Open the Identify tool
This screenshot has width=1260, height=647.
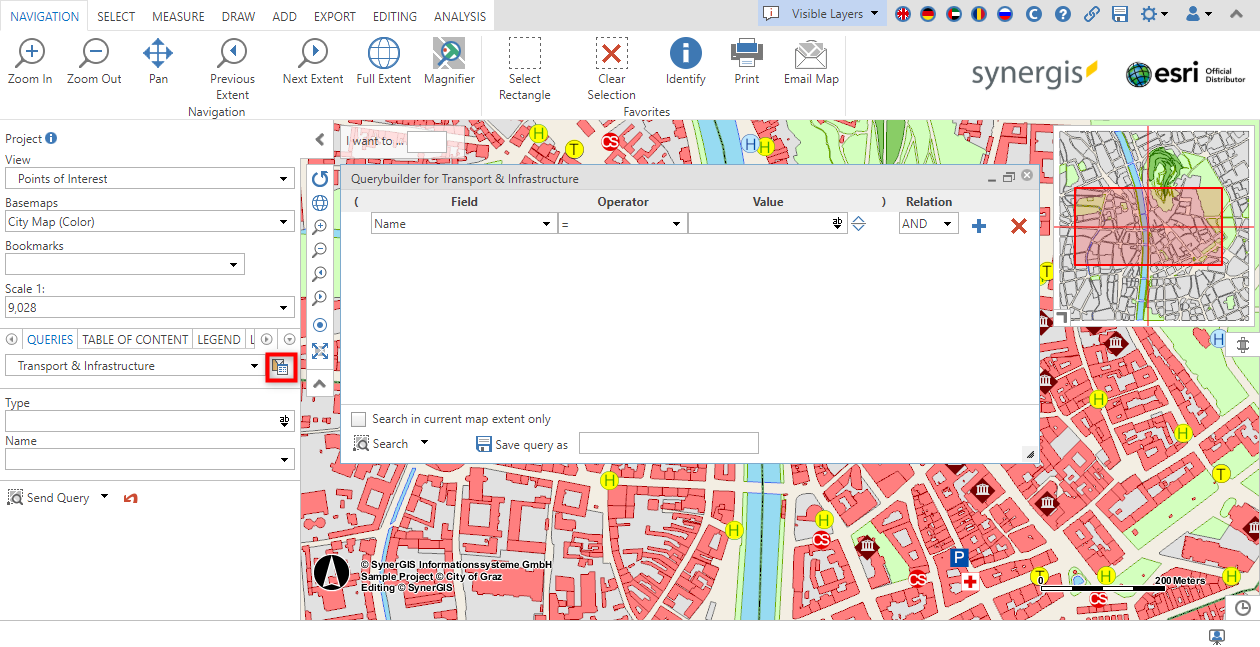click(685, 60)
